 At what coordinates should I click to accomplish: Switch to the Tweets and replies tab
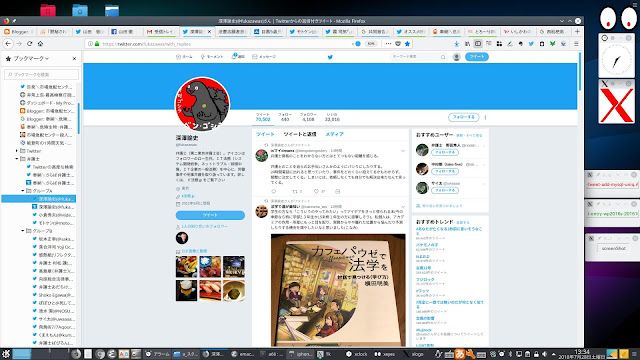pyautogui.click(x=300, y=134)
